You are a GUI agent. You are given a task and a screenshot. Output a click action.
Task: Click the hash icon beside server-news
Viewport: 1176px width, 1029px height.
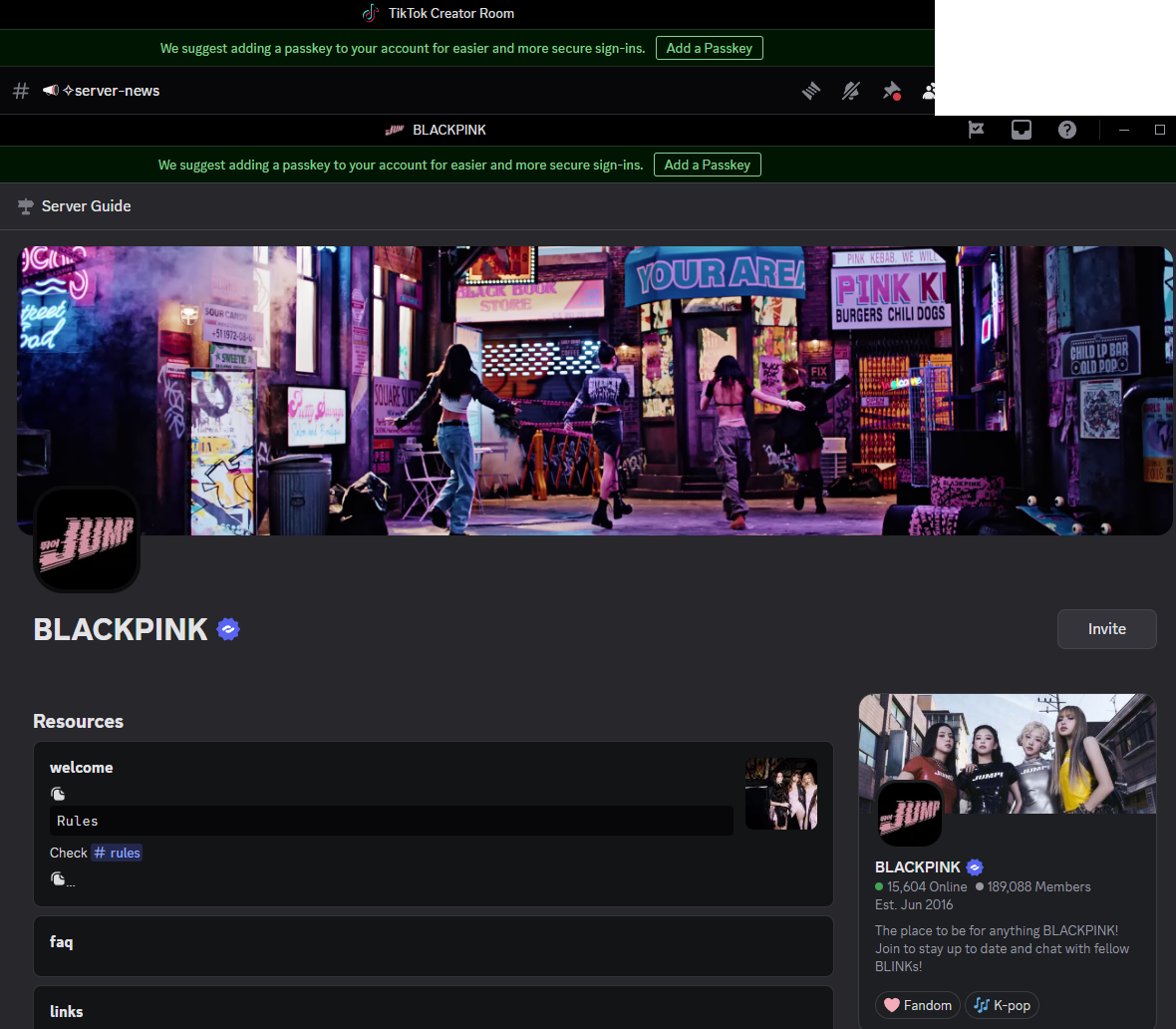pyautogui.click(x=21, y=91)
